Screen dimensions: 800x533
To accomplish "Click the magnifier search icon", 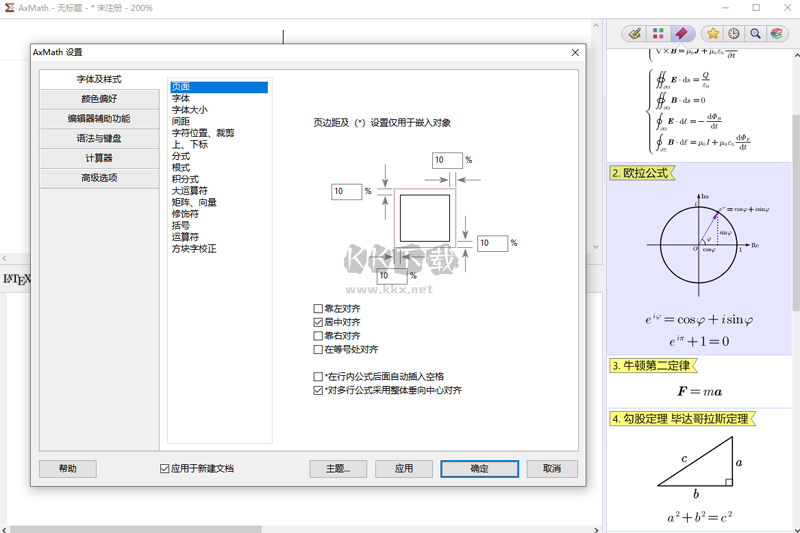I will point(755,33).
